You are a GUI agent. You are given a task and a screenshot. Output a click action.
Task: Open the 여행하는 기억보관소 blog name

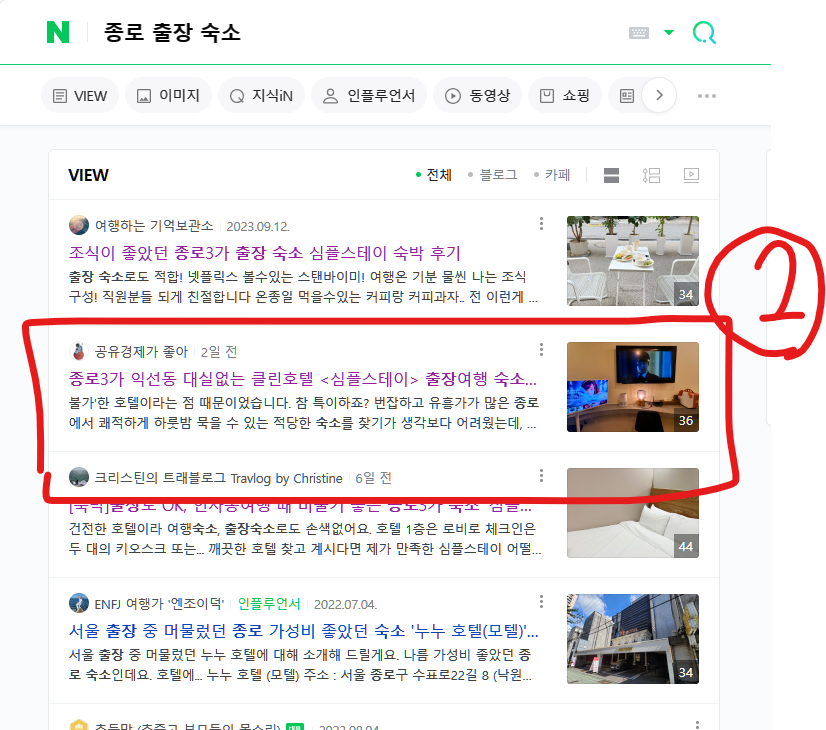[x=154, y=226]
